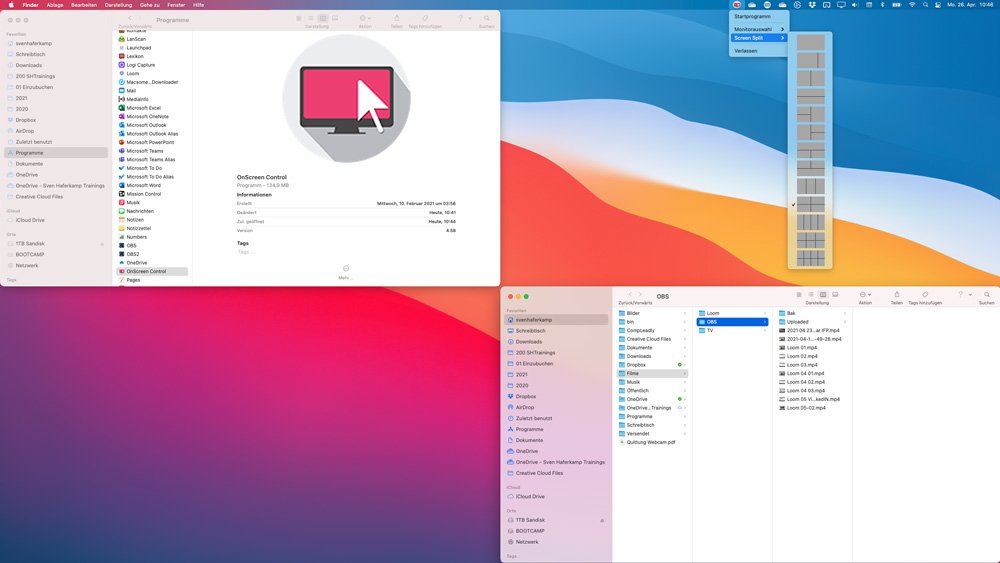The height and width of the screenshot is (563, 1000).
Task: Pick the bottom eight-pane grid split layout
Action: [x=811, y=258]
